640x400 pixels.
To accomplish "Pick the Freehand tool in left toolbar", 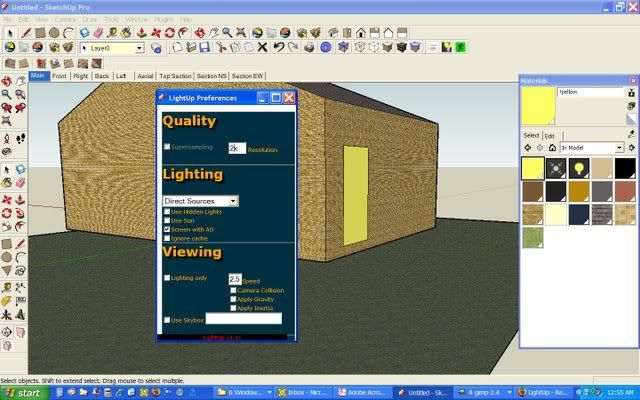I will point(20,270).
